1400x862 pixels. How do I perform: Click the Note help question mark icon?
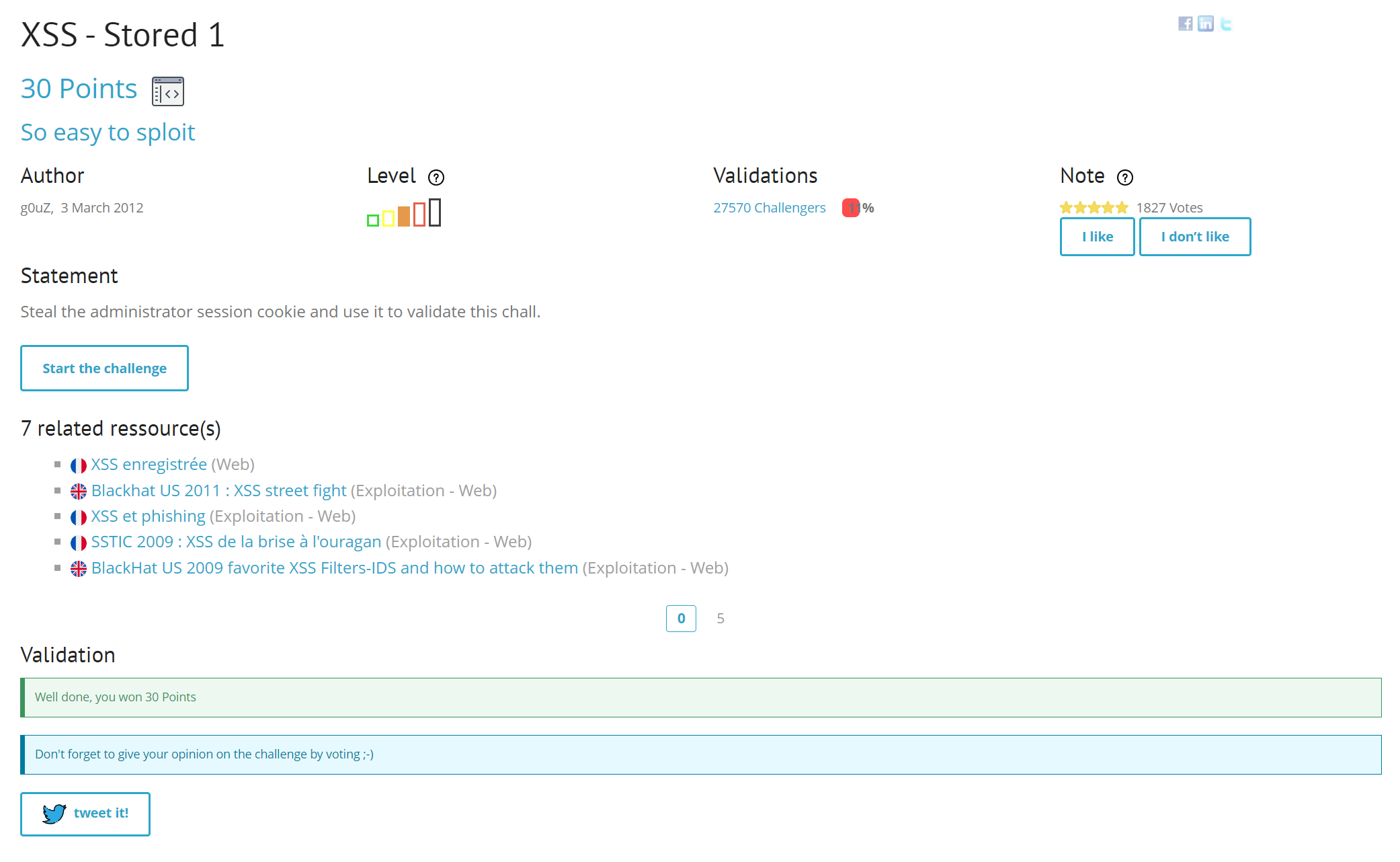click(1124, 178)
